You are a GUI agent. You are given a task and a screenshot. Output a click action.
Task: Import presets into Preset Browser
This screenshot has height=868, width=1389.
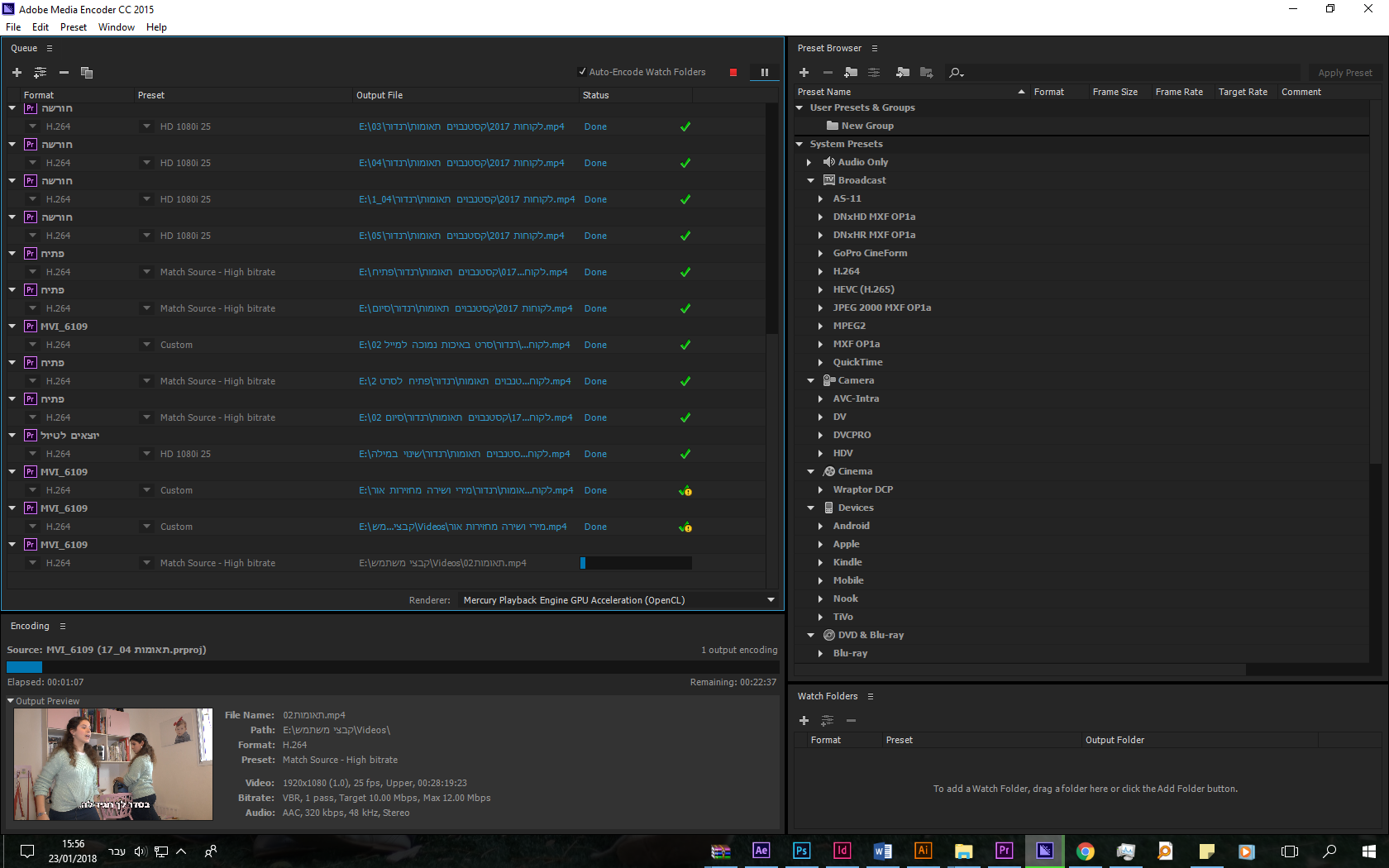click(903, 73)
